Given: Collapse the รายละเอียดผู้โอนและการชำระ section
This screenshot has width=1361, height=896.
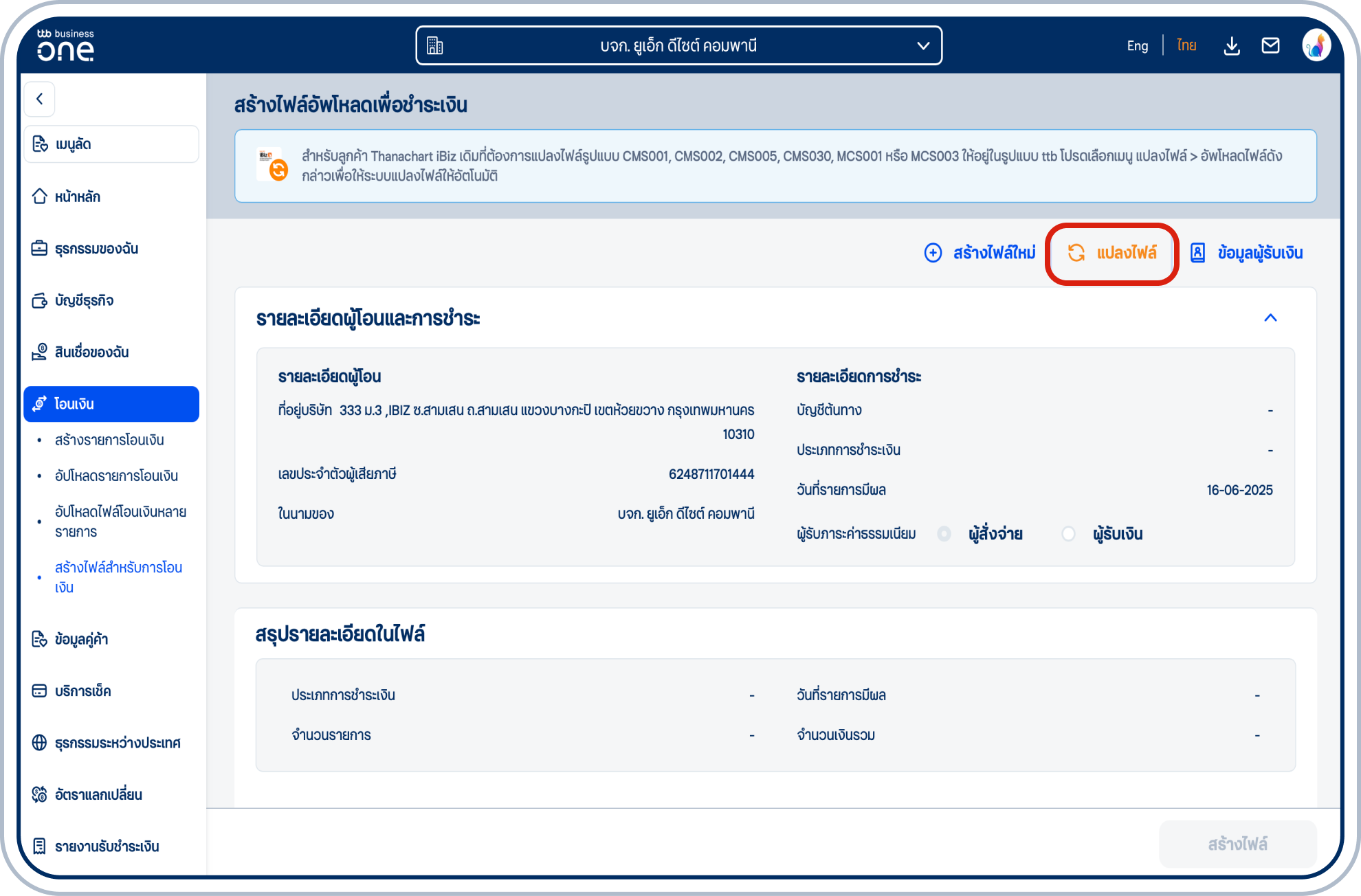Looking at the screenshot, I should (1270, 317).
